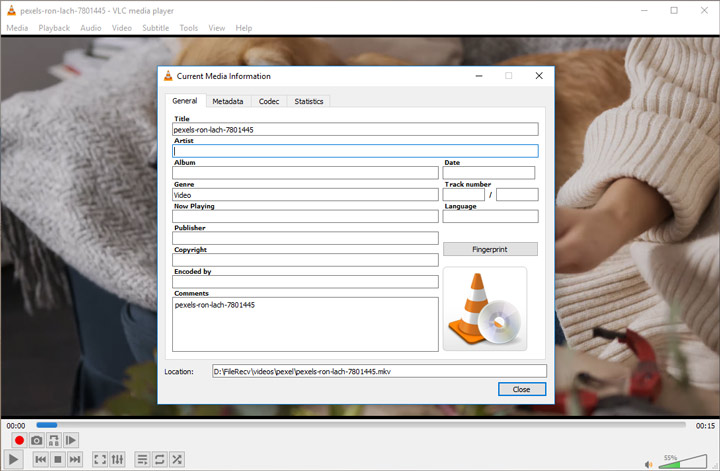Open the Tools menu
Viewport: 720px width, 471px height.
(x=189, y=28)
